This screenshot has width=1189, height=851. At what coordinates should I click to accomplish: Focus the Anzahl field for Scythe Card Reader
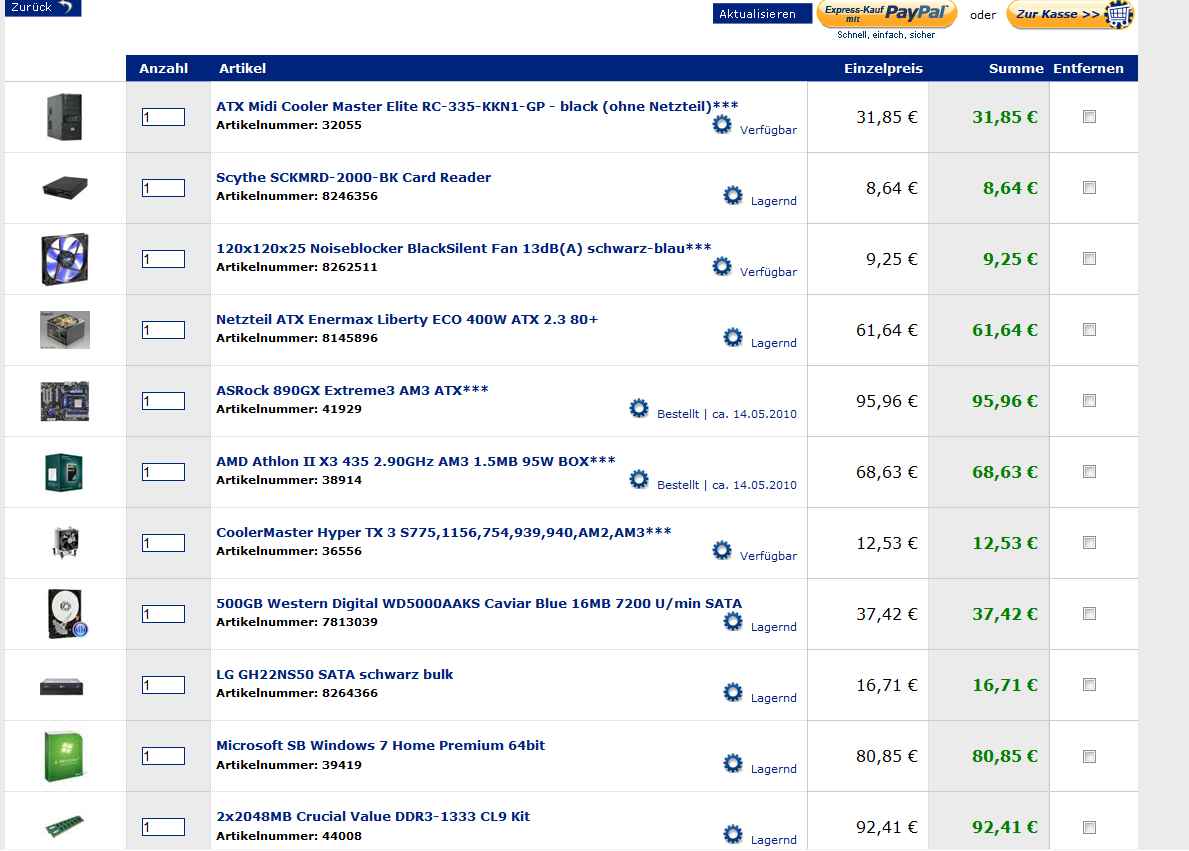[x=163, y=188]
